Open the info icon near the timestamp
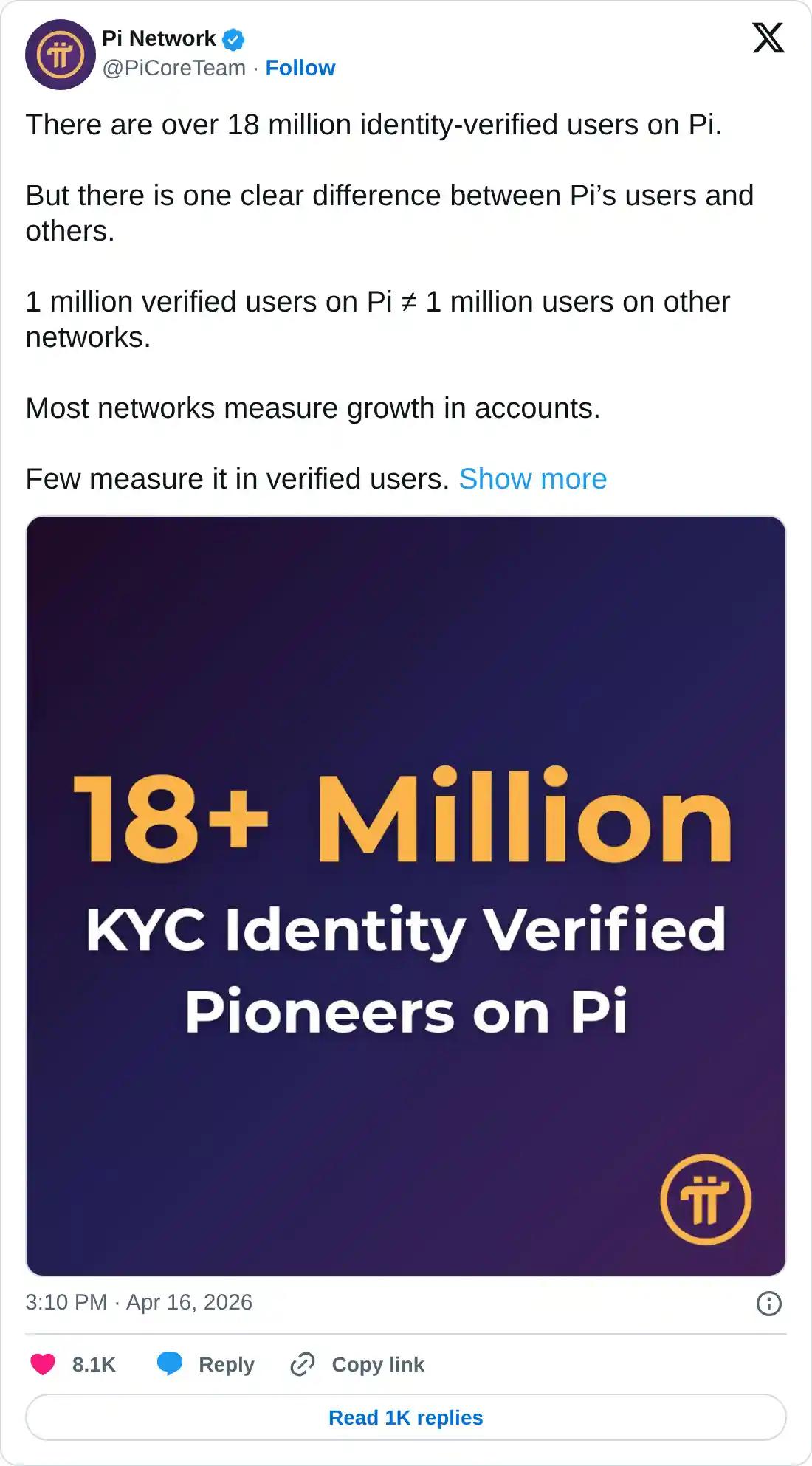The image size is (812, 1466). click(768, 1303)
